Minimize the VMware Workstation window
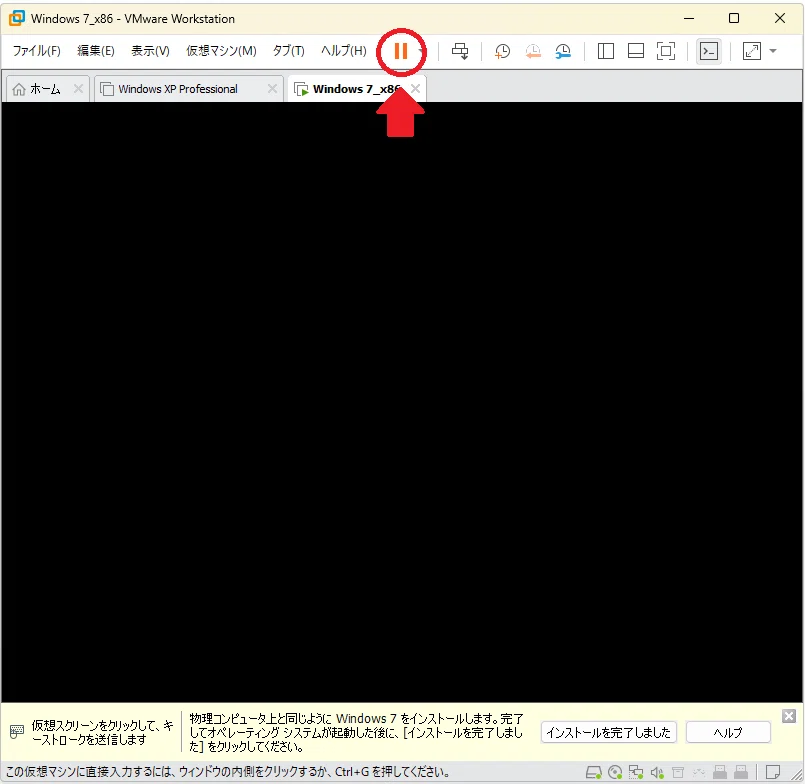This screenshot has width=805, height=784. (x=689, y=18)
